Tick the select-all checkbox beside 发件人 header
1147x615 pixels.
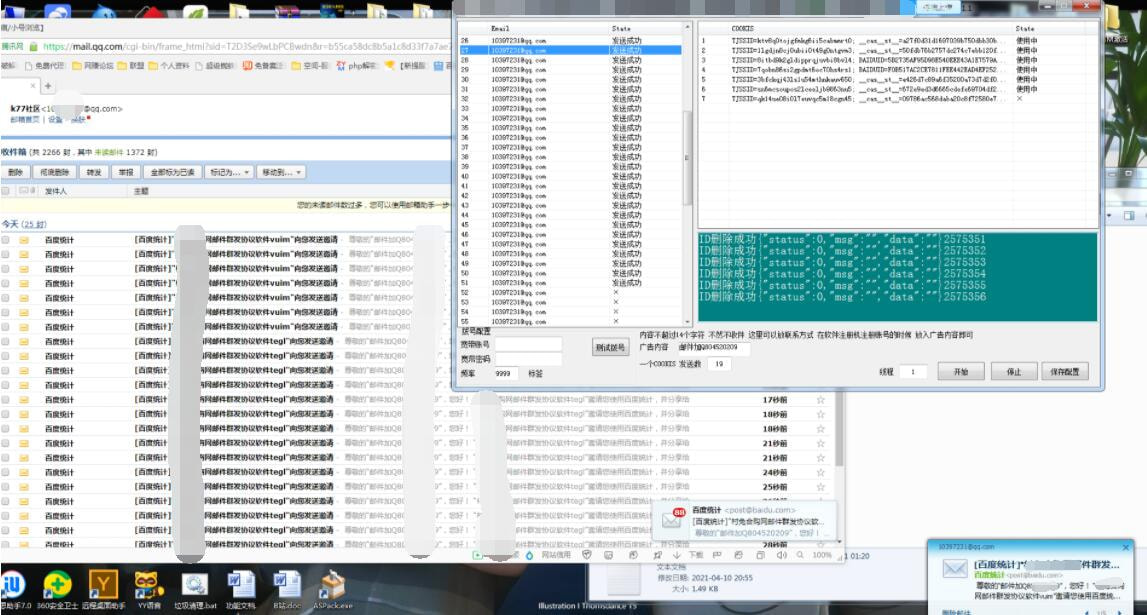coord(6,191)
